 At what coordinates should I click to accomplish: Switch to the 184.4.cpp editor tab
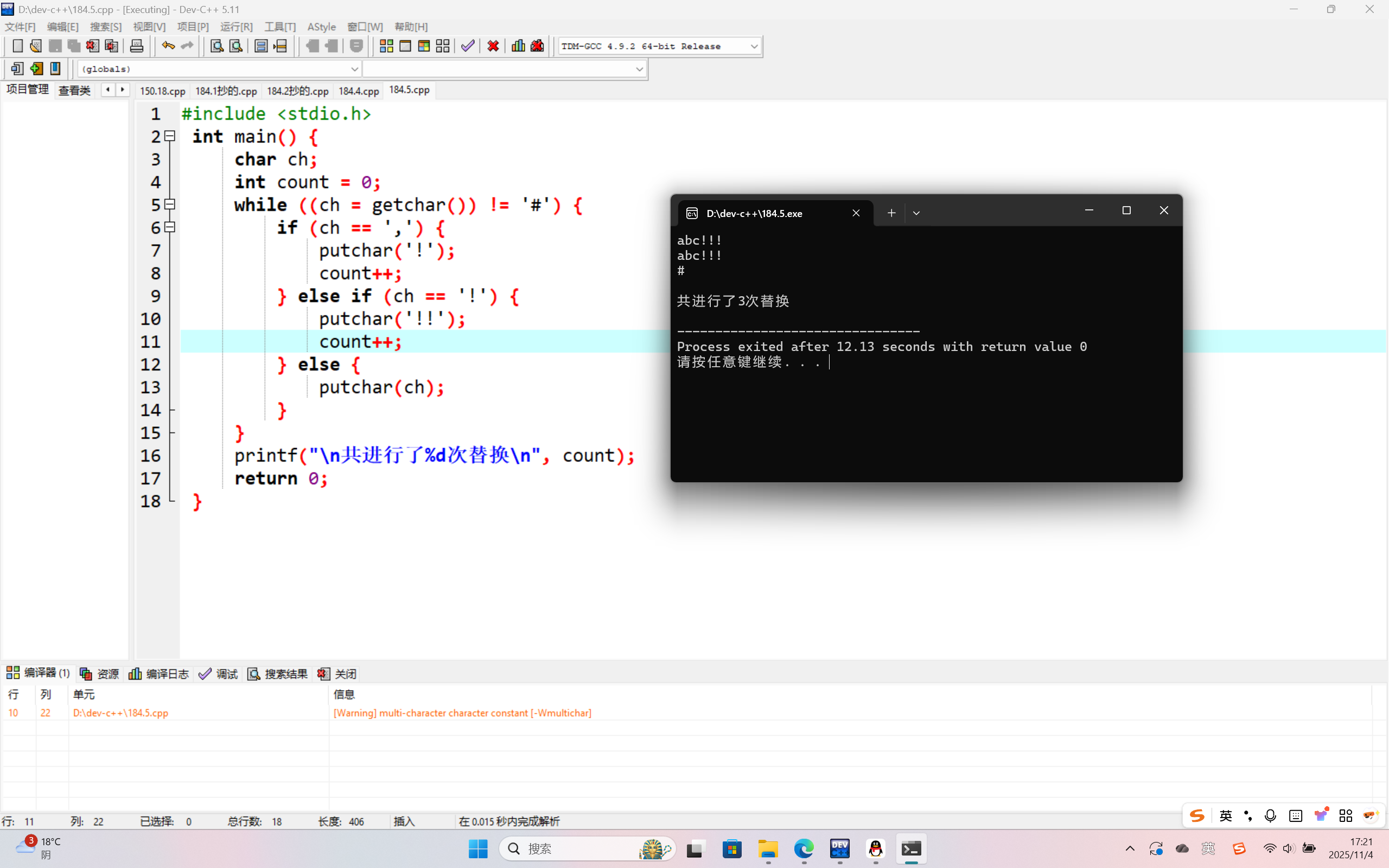pos(358,91)
